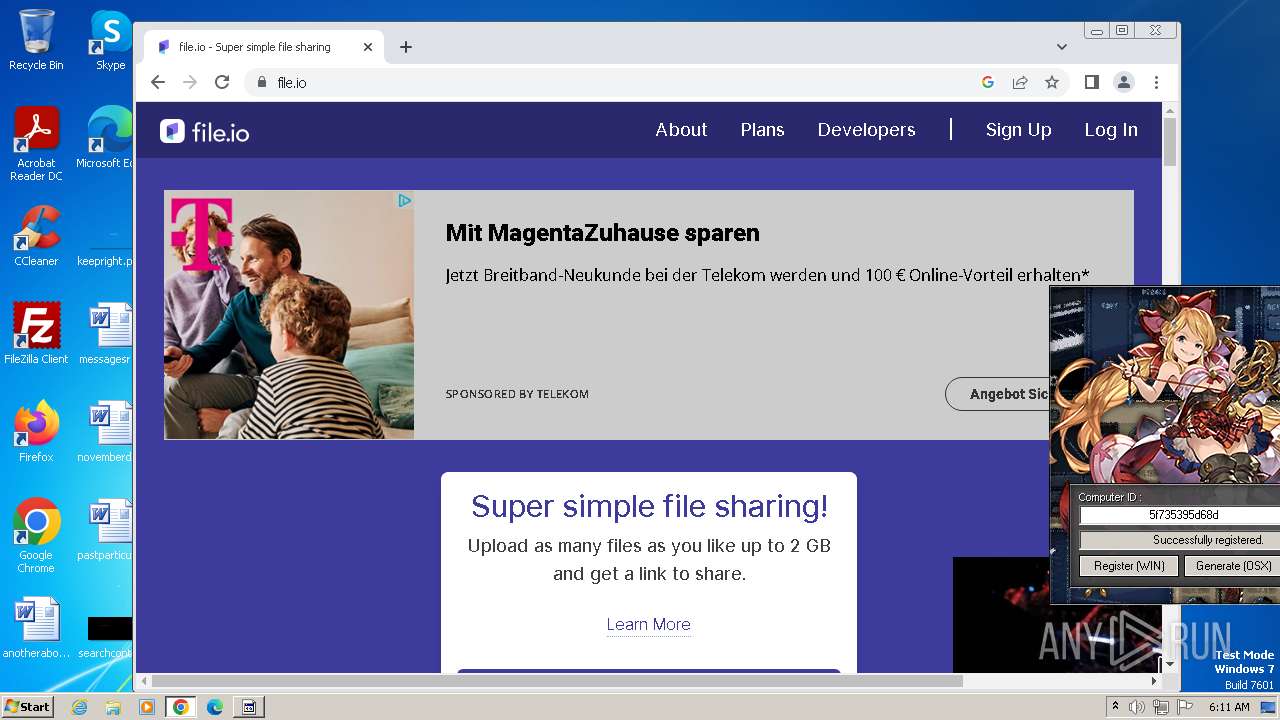
Task: Click the browser forward arrow
Action: pyautogui.click(x=190, y=82)
